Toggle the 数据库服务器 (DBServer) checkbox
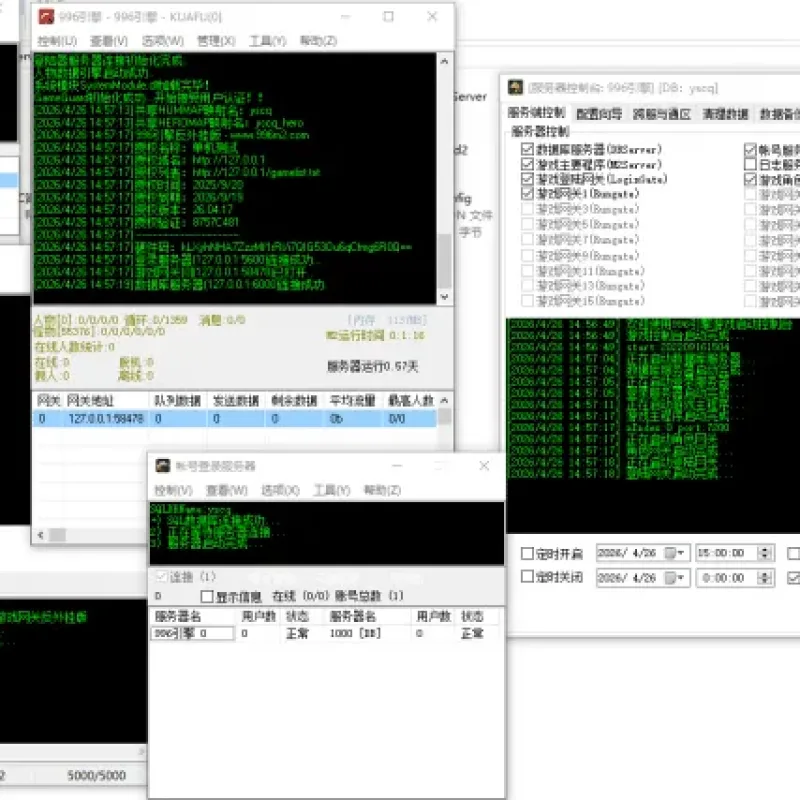800x800 pixels. 527,149
